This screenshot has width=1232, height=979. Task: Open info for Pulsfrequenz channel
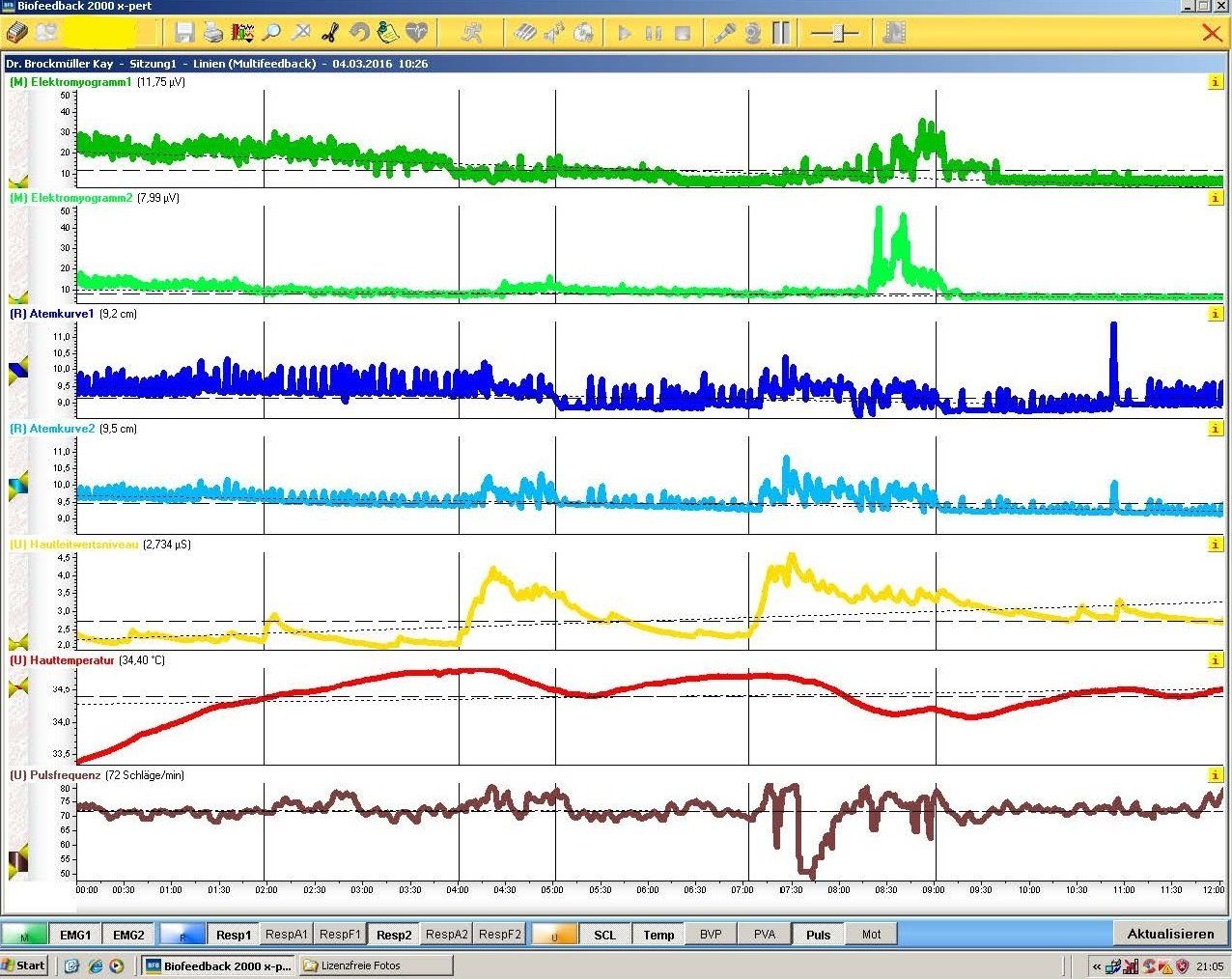pos(1215,776)
